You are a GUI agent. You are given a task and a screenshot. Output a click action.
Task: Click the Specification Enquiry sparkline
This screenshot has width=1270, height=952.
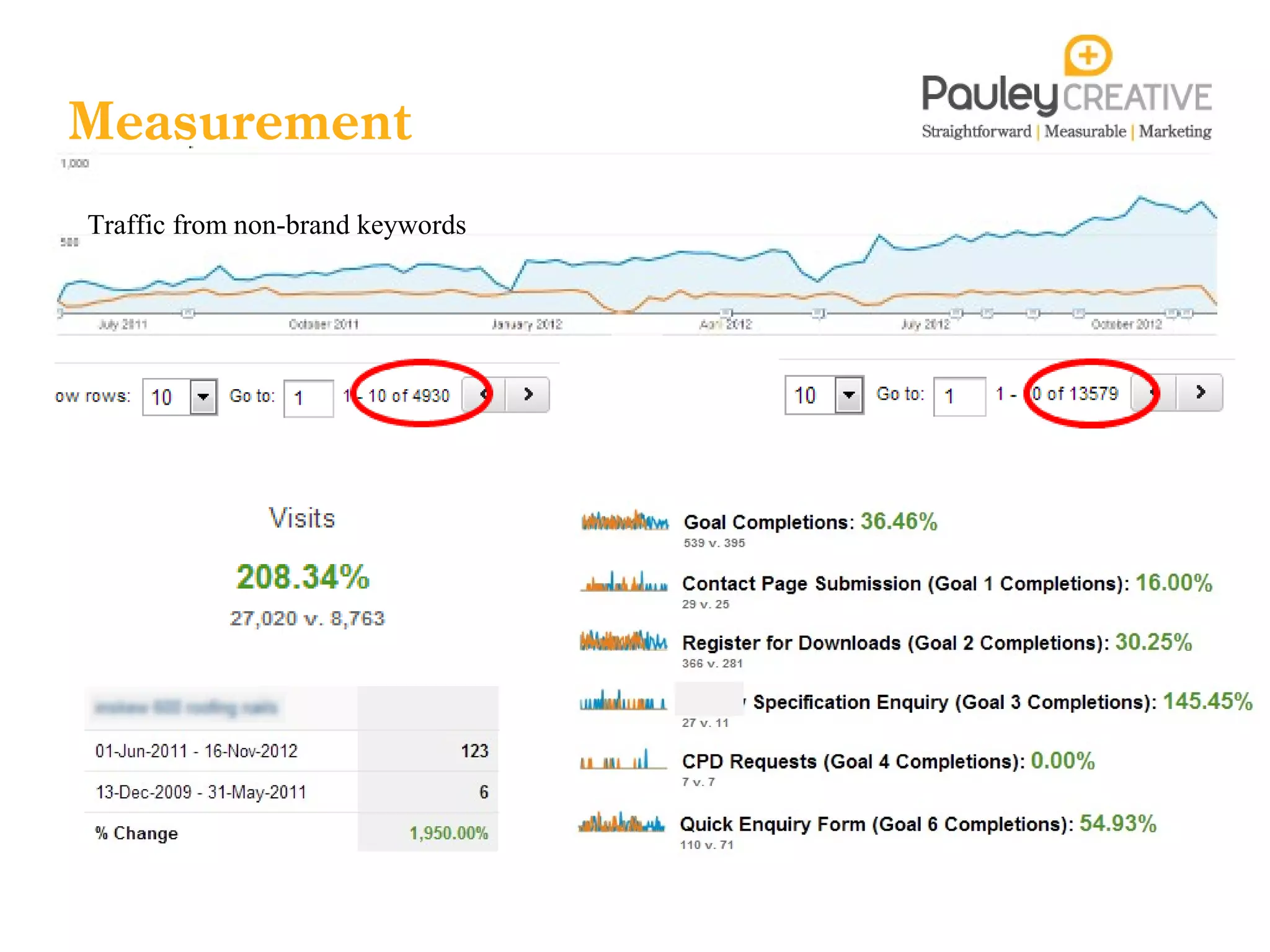(x=623, y=700)
